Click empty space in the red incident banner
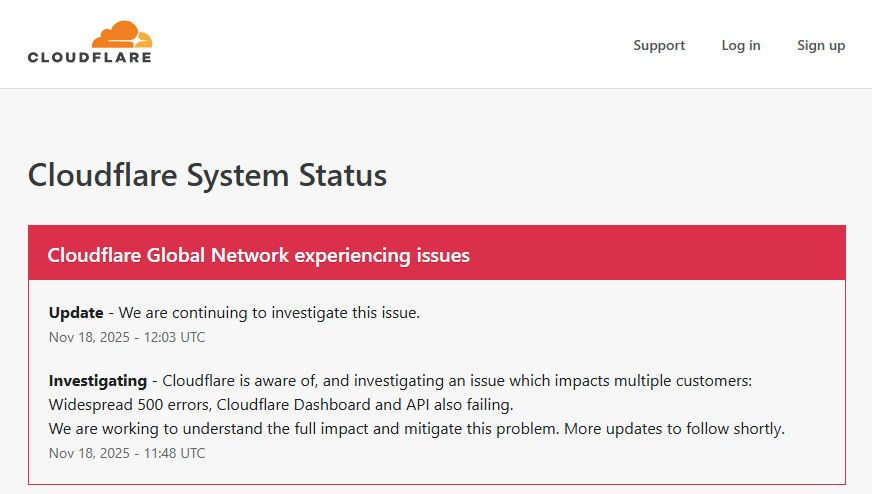Viewport: 872px width, 494px height. [660, 255]
